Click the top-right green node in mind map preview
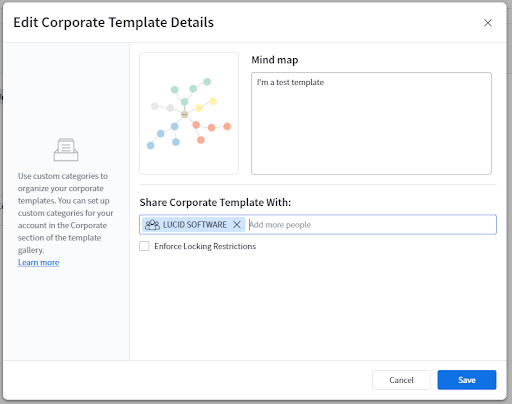This screenshot has width=512, height=404. click(x=207, y=82)
